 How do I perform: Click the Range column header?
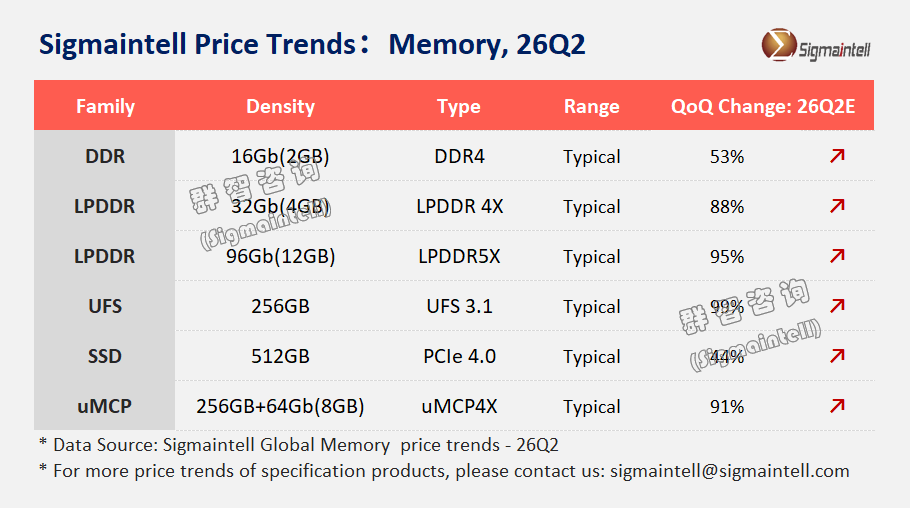pos(592,106)
